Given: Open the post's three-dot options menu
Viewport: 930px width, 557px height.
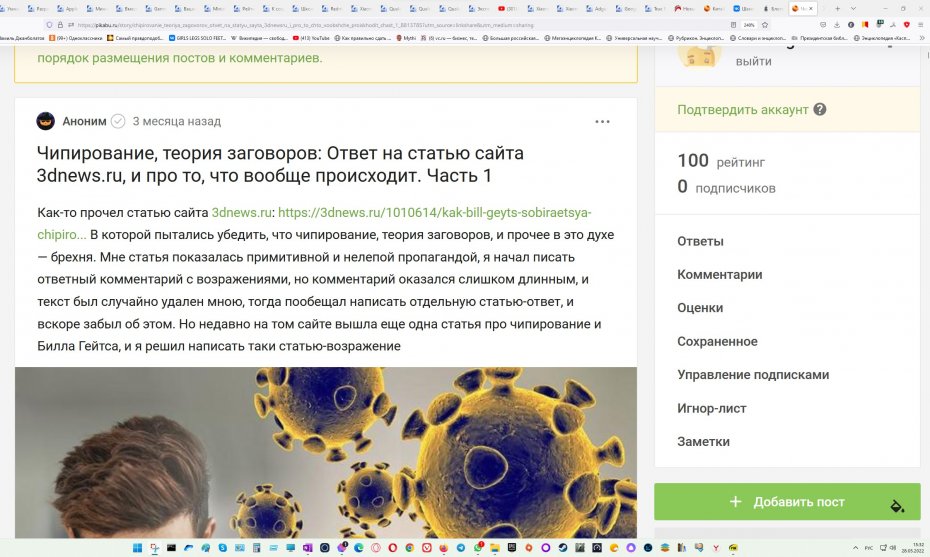Looking at the screenshot, I should pyautogui.click(x=602, y=122).
